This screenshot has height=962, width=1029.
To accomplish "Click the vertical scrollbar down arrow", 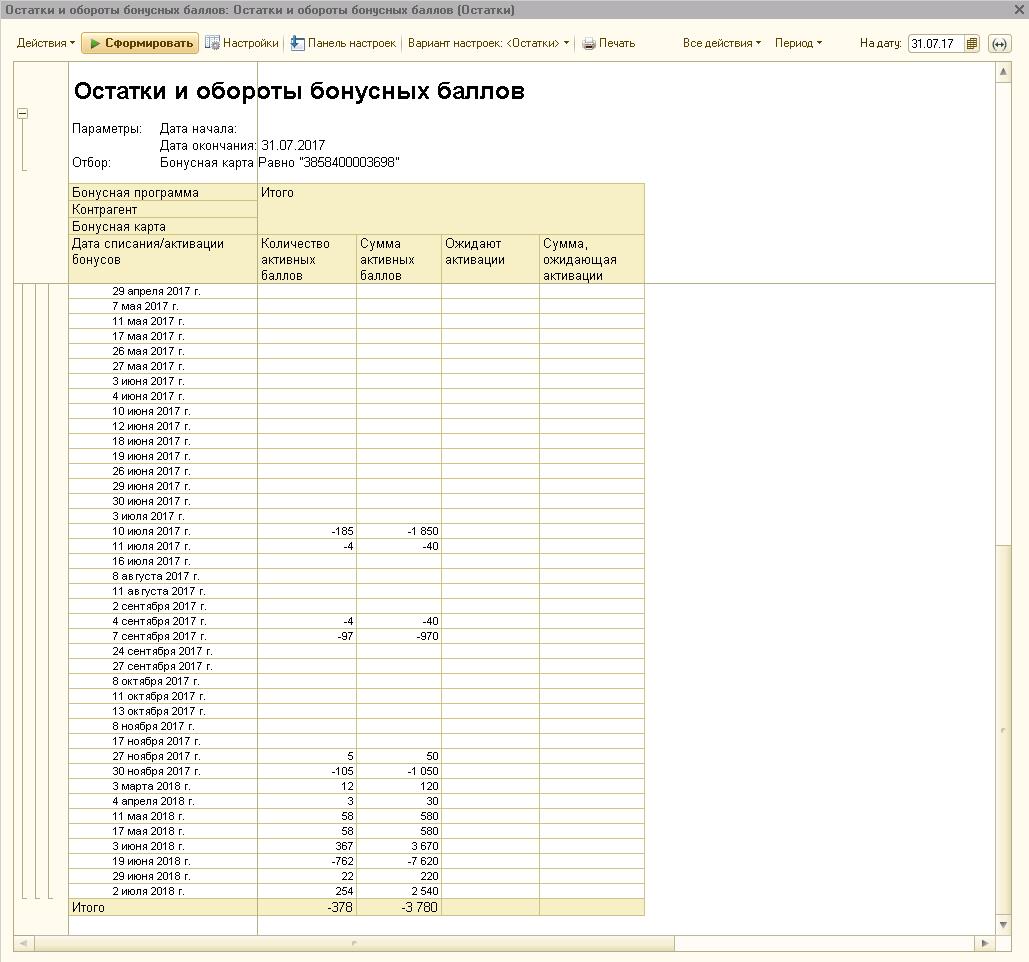I will point(1003,925).
